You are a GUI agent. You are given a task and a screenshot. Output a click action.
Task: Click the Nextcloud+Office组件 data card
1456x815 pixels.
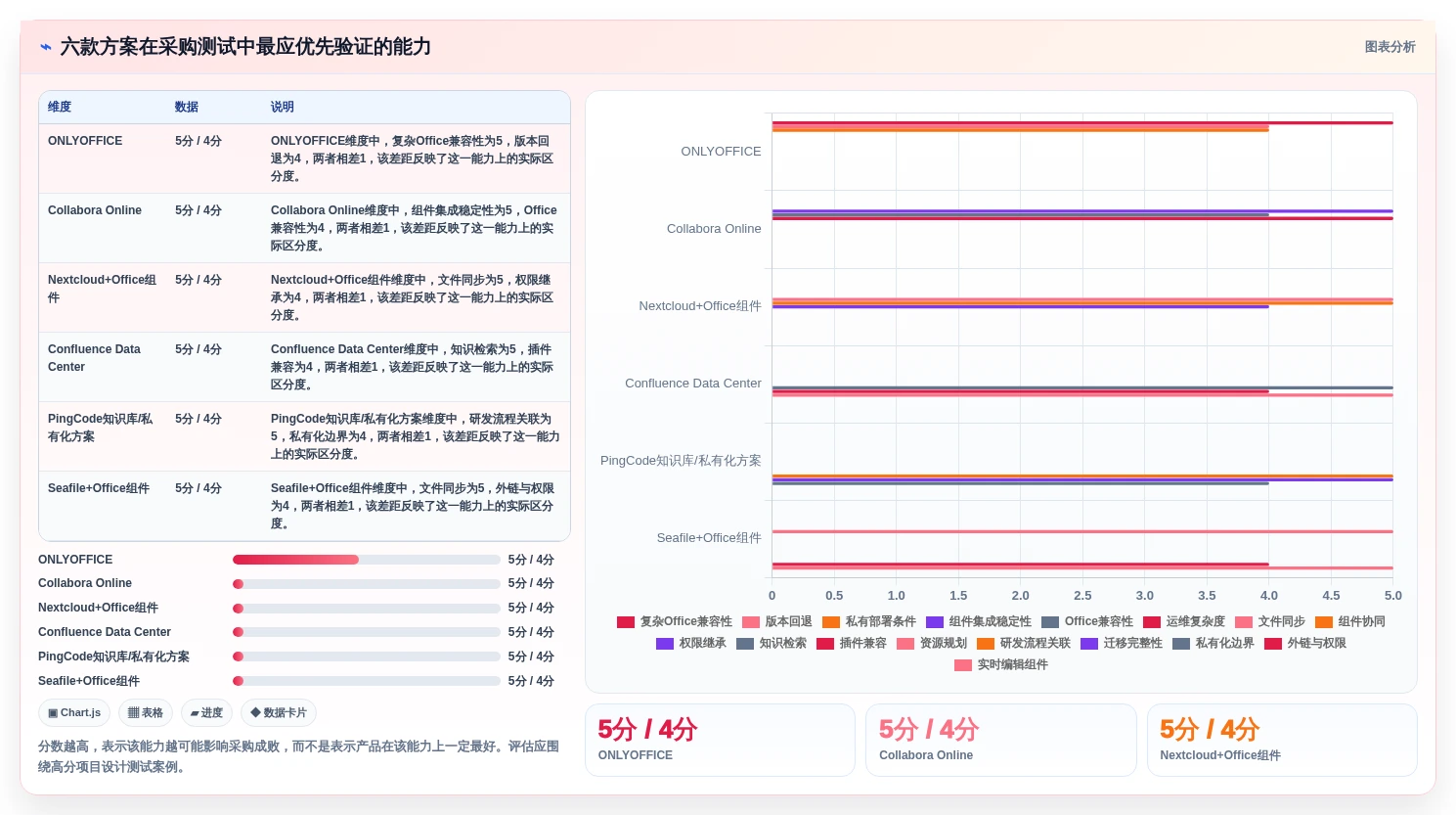tap(1282, 740)
